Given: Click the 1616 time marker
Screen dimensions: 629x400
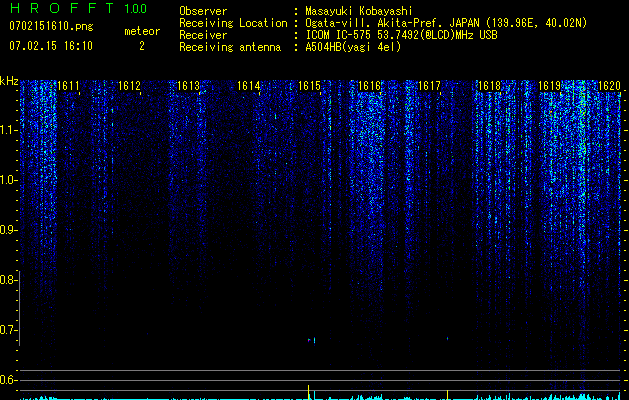Looking at the screenshot, I should pos(369,85).
